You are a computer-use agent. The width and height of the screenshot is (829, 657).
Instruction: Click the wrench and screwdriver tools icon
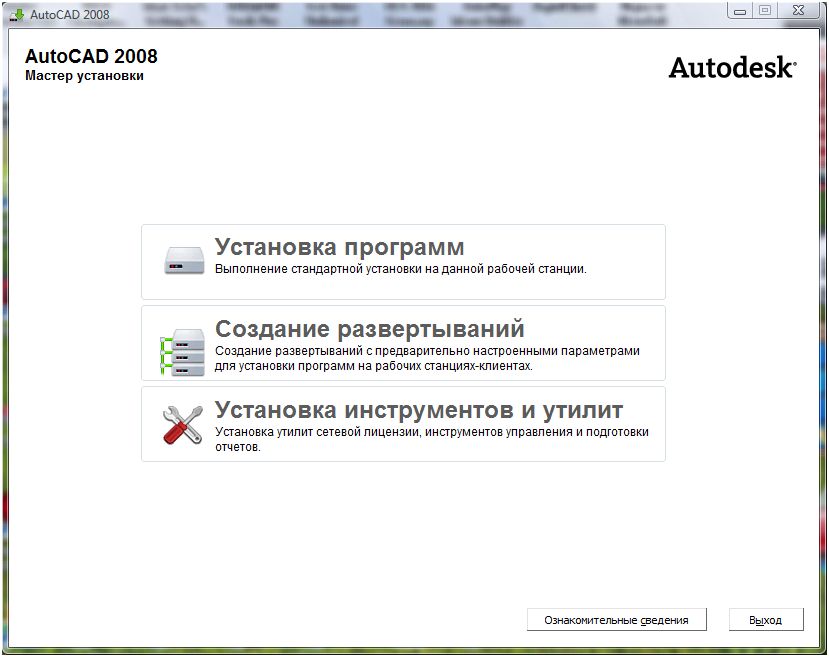(182, 424)
